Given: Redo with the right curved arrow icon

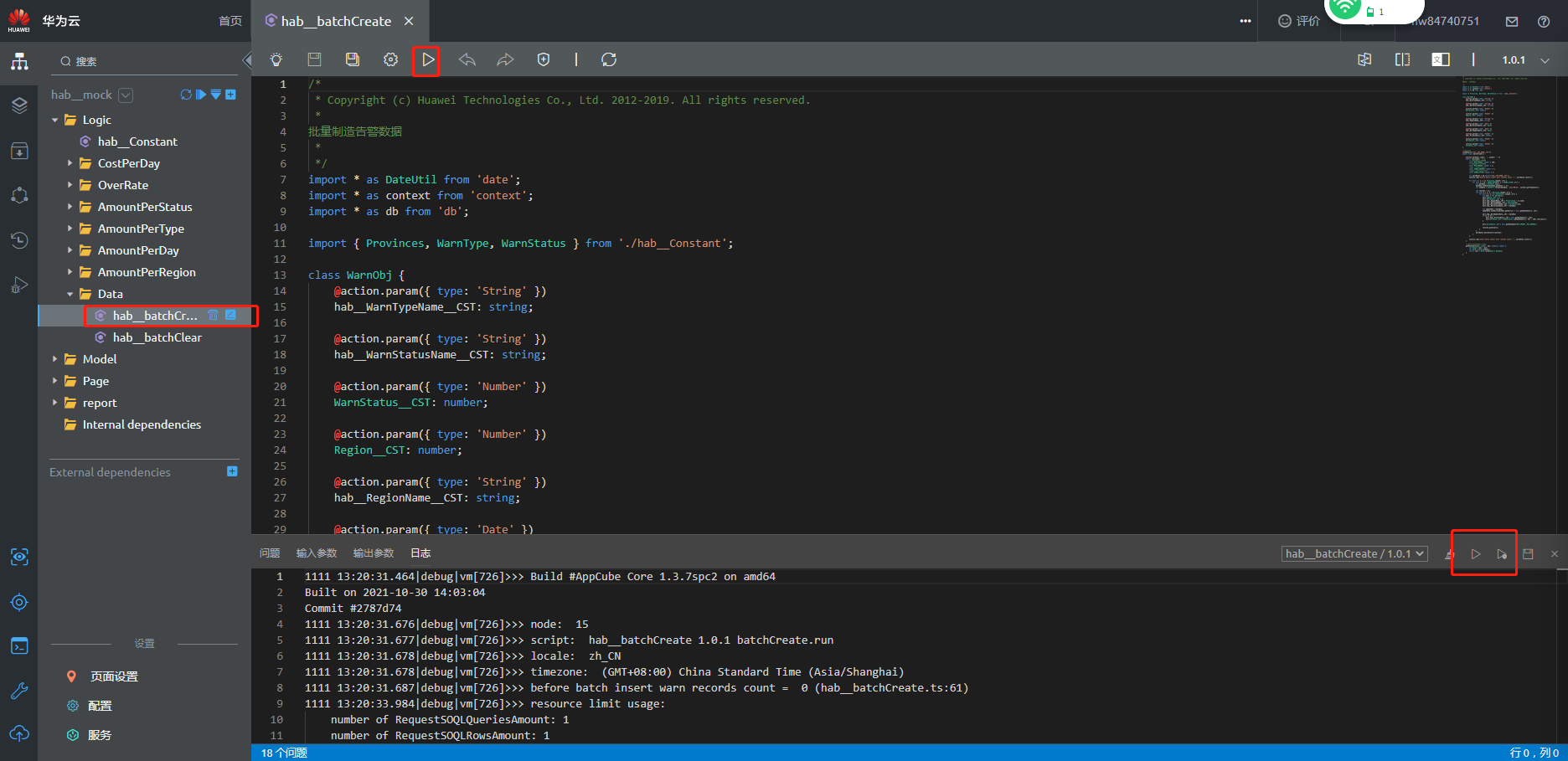Looking at the screenshot, I should 505,59.
